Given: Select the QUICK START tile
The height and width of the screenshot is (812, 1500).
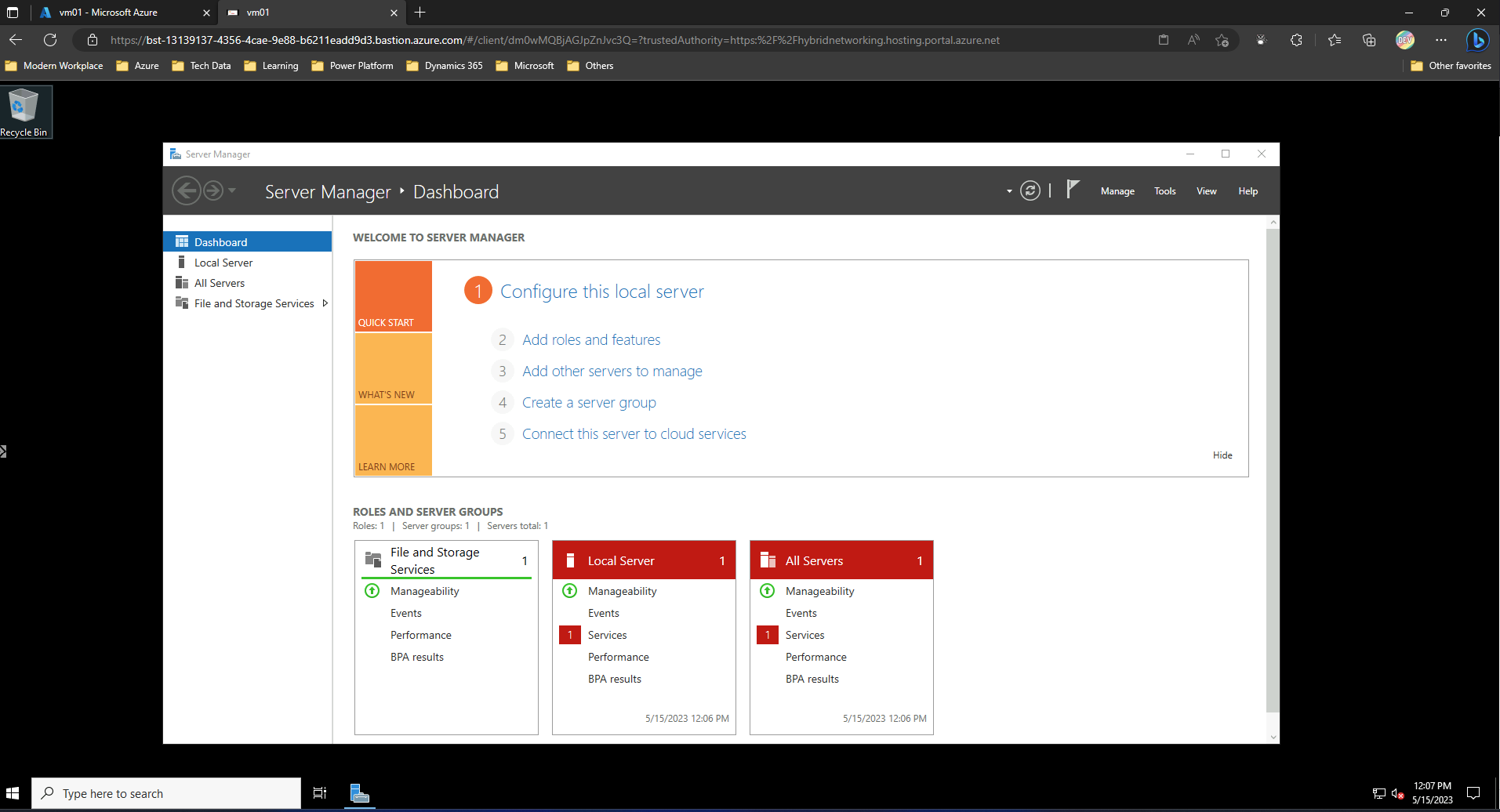Looking at the screenshot, I should pos(393,296).
